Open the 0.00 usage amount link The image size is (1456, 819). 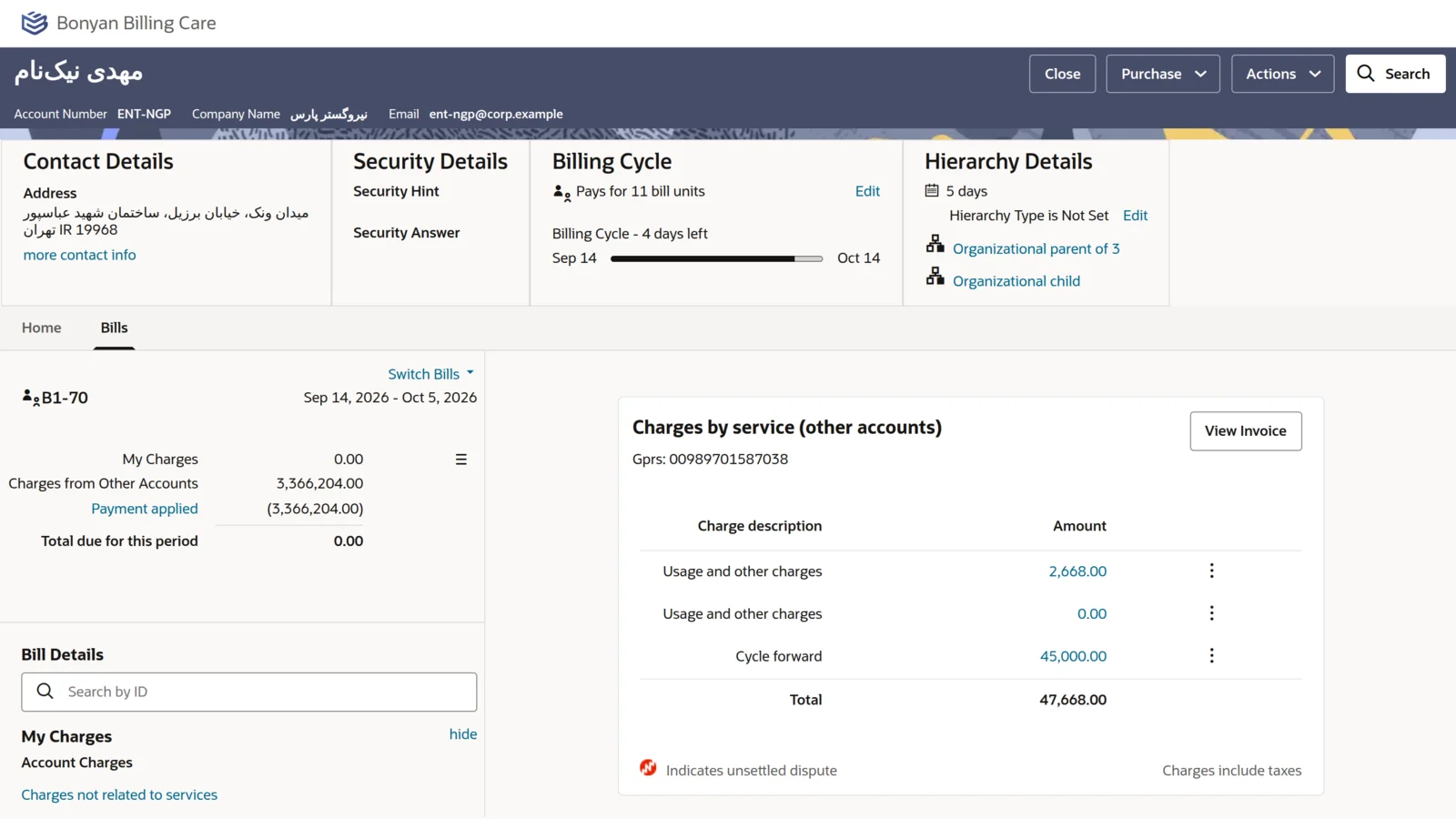[x=1092, y=614]
